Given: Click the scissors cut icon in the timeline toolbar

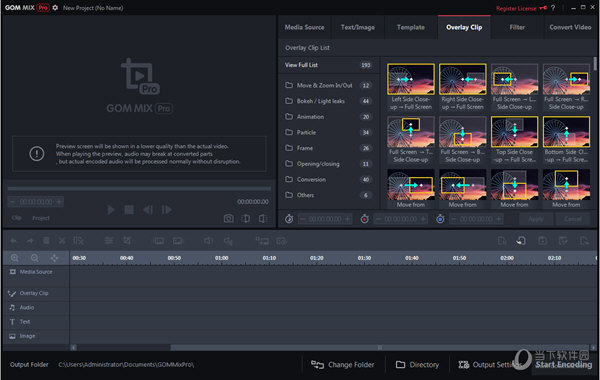Looking at the screenshot, I should [62, 241].
